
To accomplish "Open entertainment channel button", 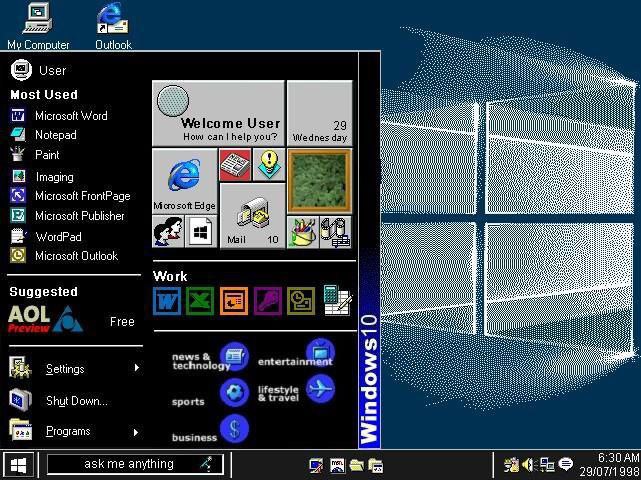I will click(320, 352).
